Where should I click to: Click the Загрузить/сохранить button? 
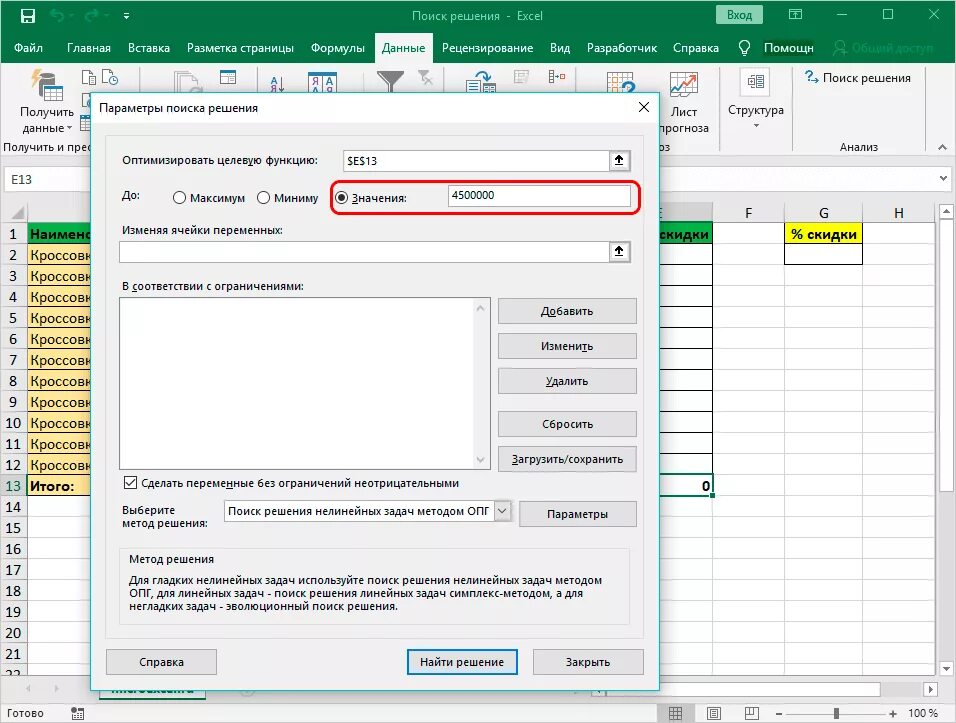coord(567,459)
